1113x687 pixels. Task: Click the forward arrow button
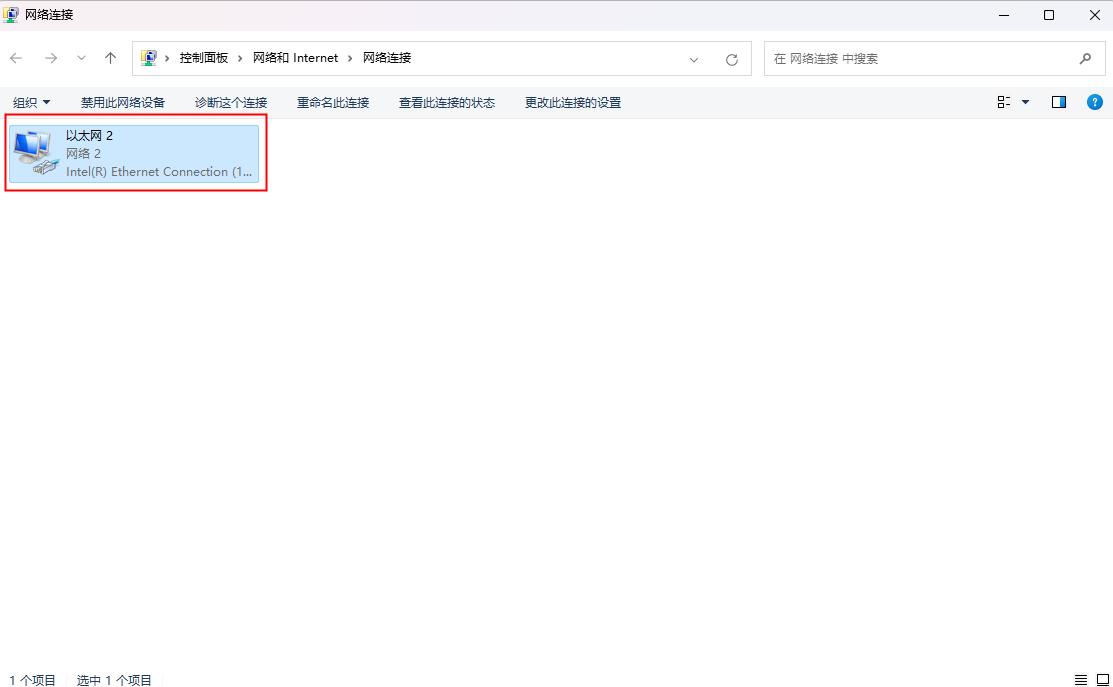(50, 57)
